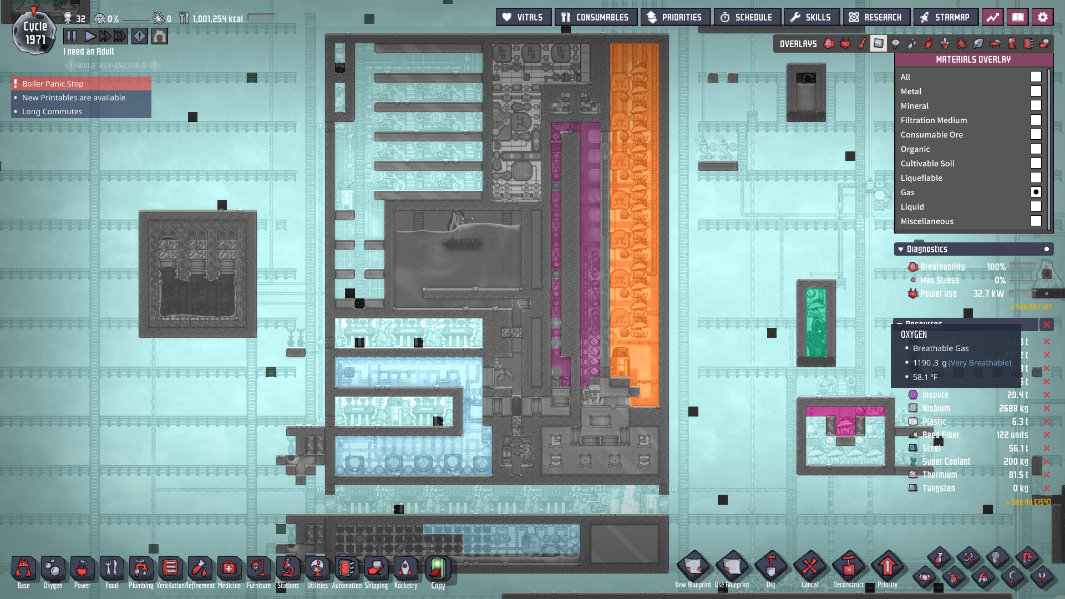Open the Germ overlay icon

point(962,43)
